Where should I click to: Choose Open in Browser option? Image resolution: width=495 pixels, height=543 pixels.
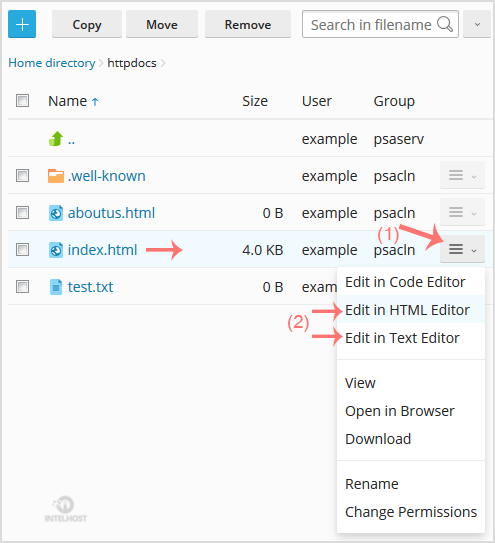point(400,411)
